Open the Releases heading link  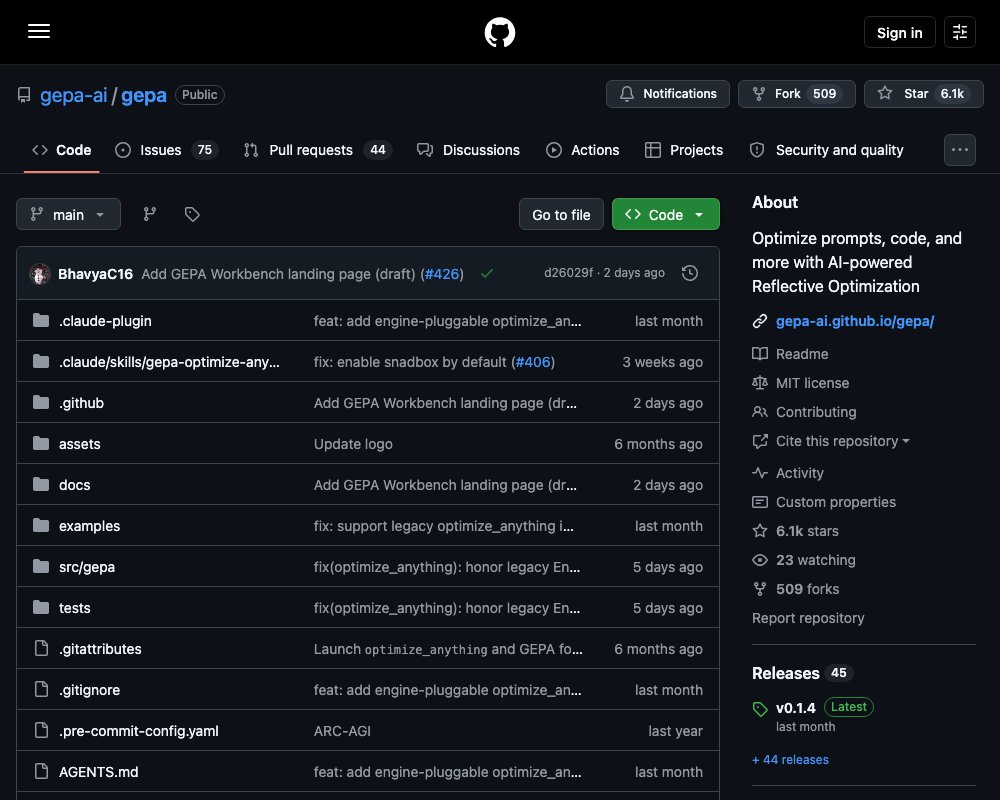tap(786, 673)
